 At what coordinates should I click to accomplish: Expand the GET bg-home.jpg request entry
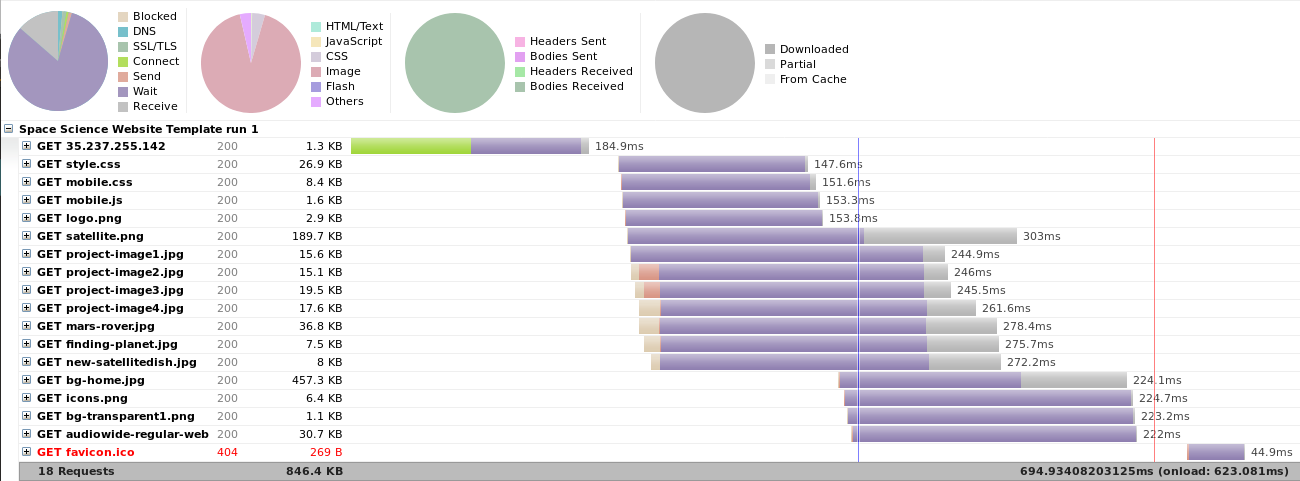point(27,380)
